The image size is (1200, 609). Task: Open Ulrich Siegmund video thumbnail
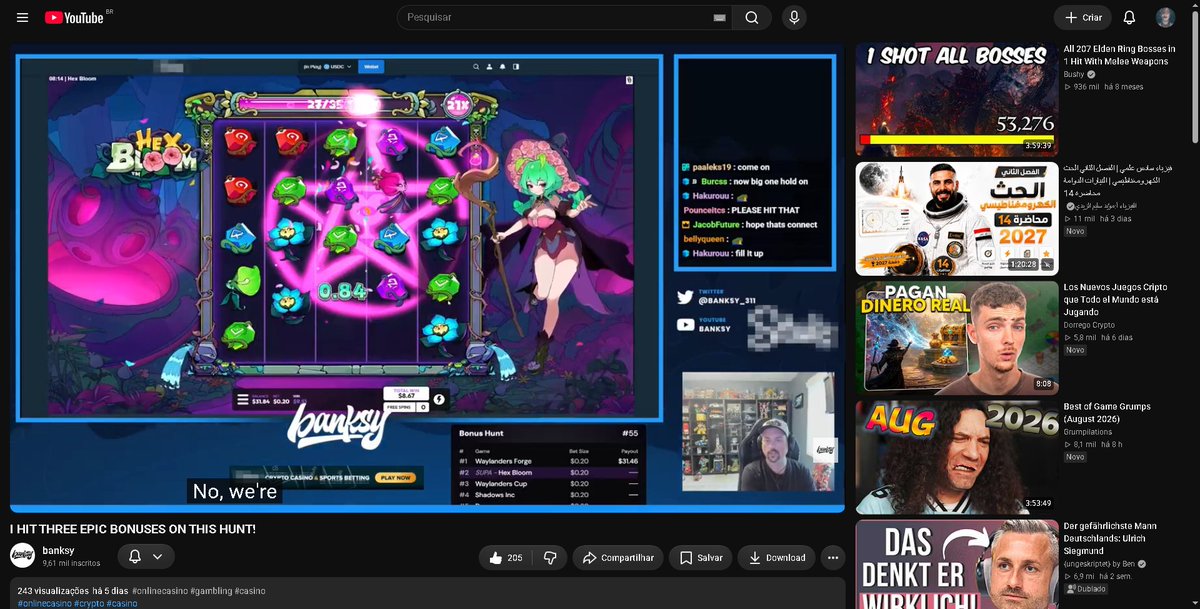coord(956,565)
